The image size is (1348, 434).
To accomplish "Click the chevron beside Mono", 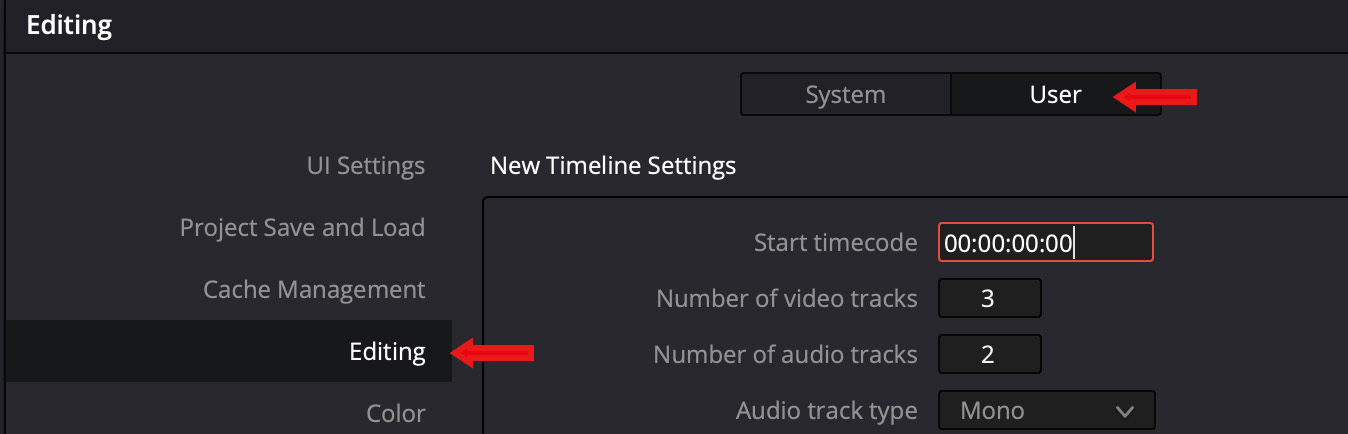I will coord(1125,411).
